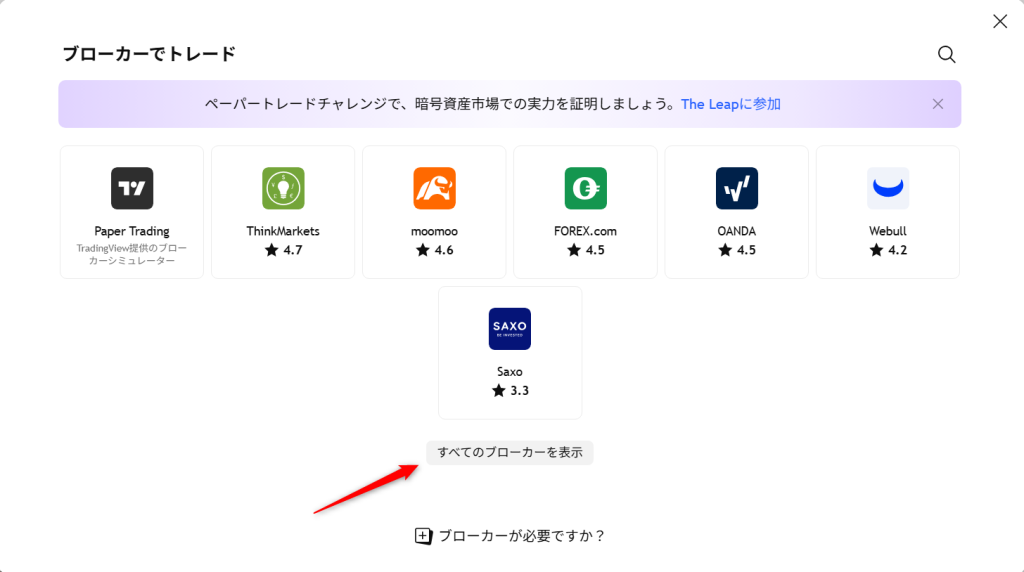Close the broker trade dialog
1024x572 pixels.
click(x=1000, y=22)
